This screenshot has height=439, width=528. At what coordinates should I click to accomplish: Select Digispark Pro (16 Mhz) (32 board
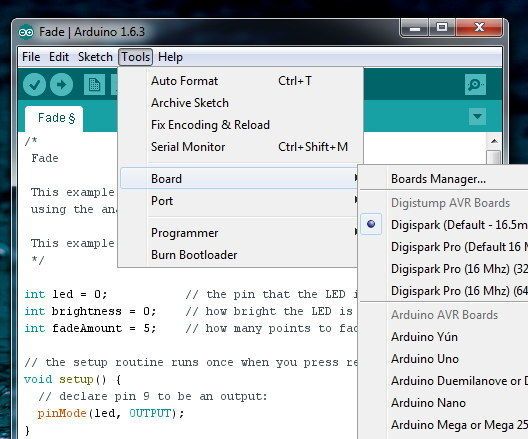tap(443, 269)
